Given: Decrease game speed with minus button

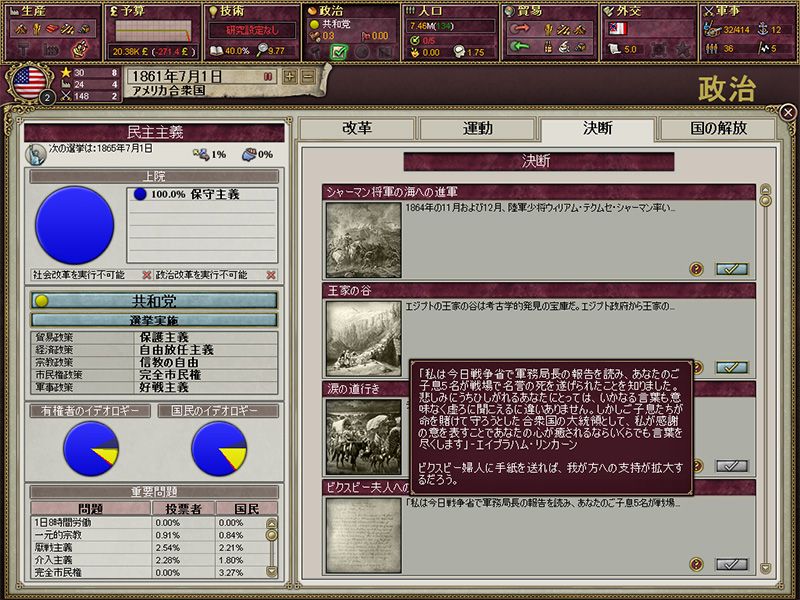Looking at the screenshot, I should (x=308, y=77).
